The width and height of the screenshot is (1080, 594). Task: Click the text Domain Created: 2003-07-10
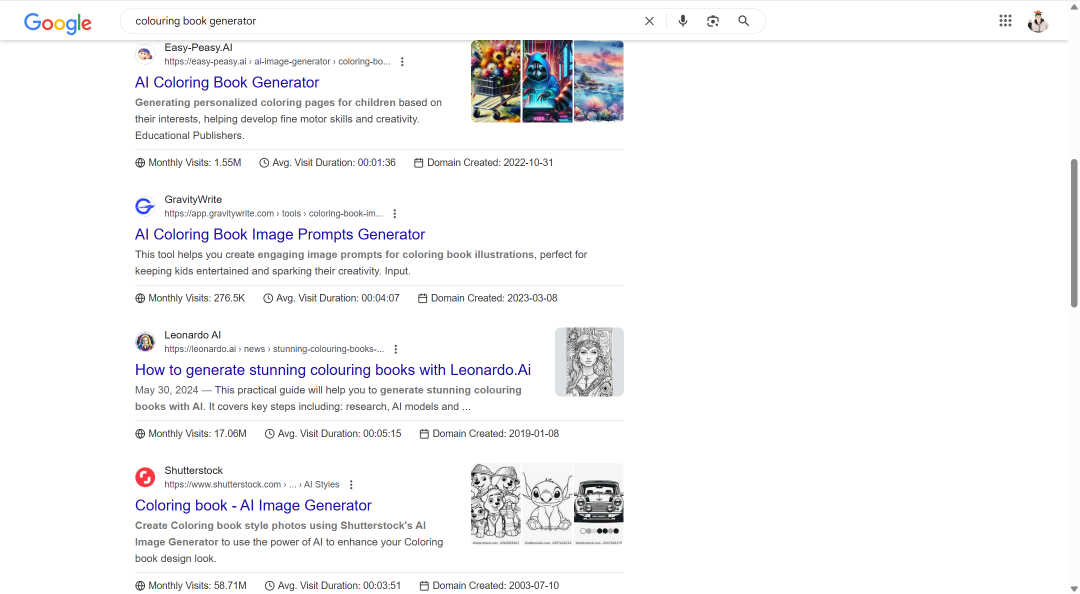pyautogui.click(x=495, y=586)
